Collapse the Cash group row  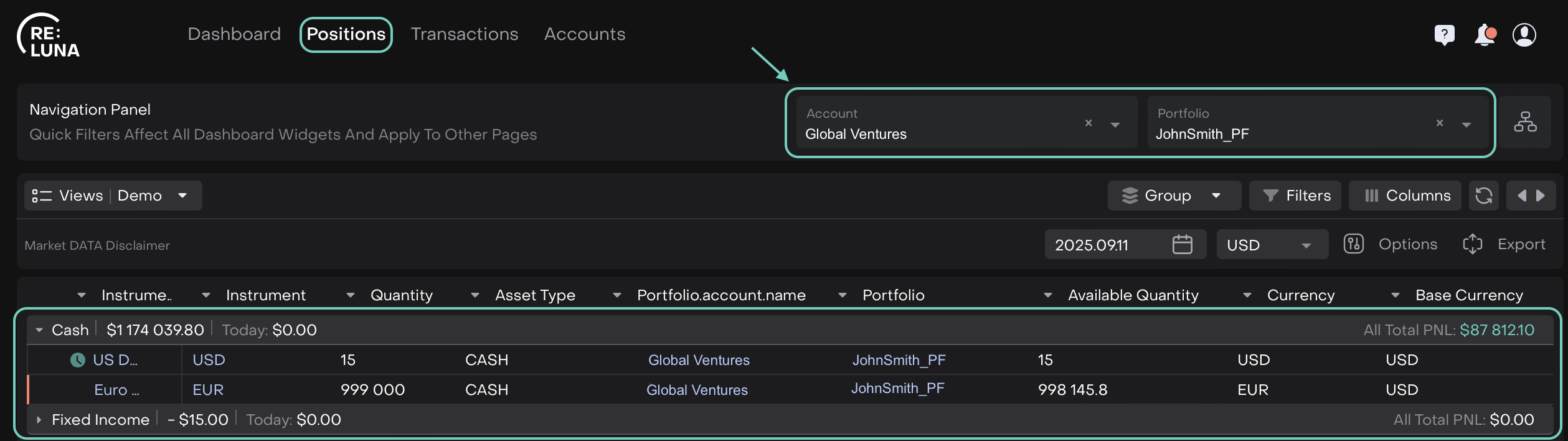39,330
